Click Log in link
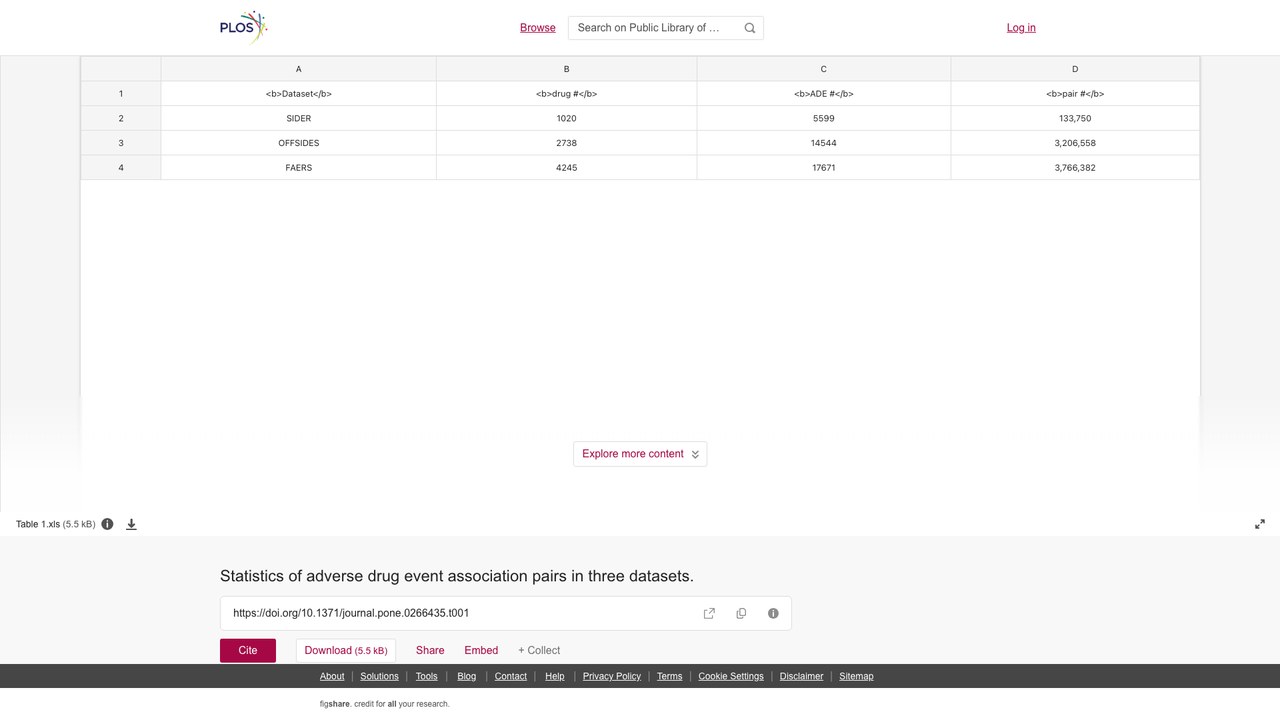Image resolution: width=1280 pixels, height=720 pixels. point(1021,28)
